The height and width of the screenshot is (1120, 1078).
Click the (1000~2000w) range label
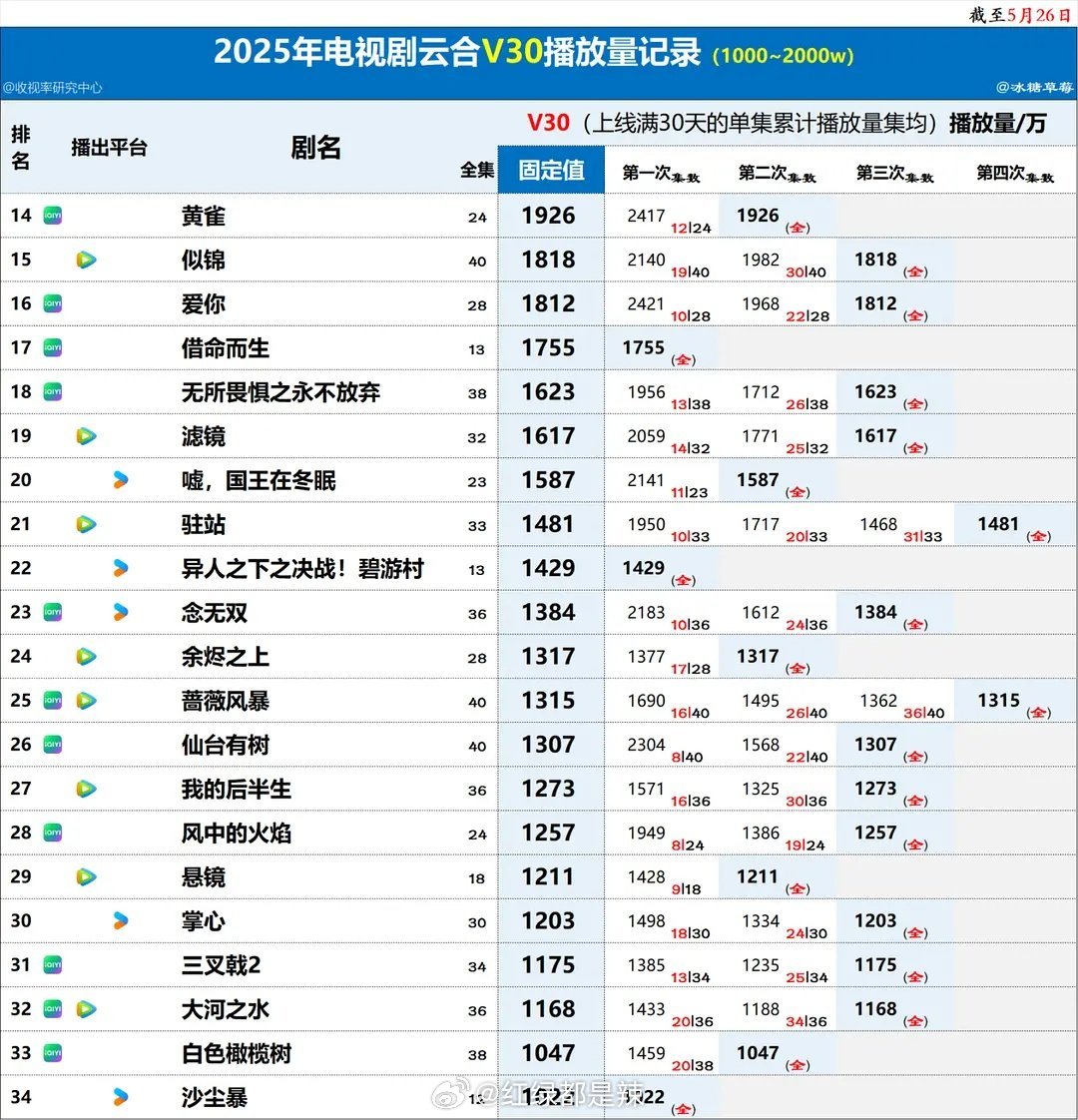(x=783, y=57)
